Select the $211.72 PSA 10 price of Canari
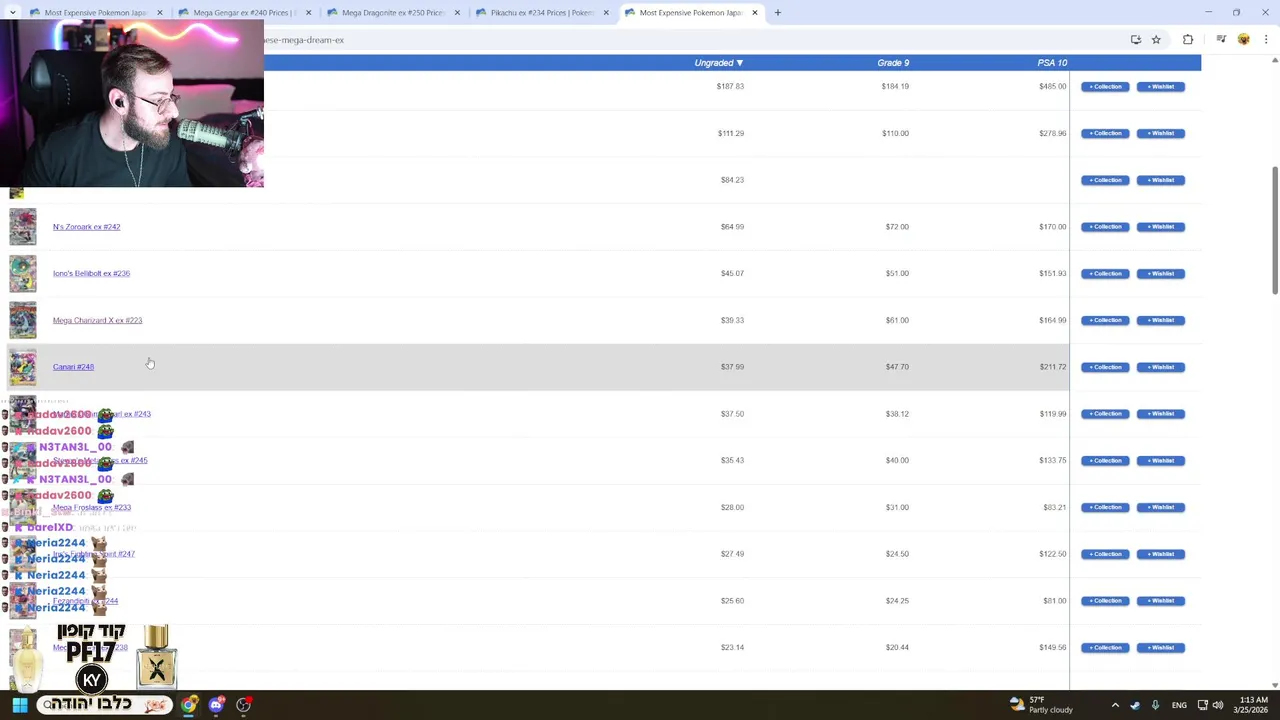This screenshot has height=720, width=1280. (1052, 367)
